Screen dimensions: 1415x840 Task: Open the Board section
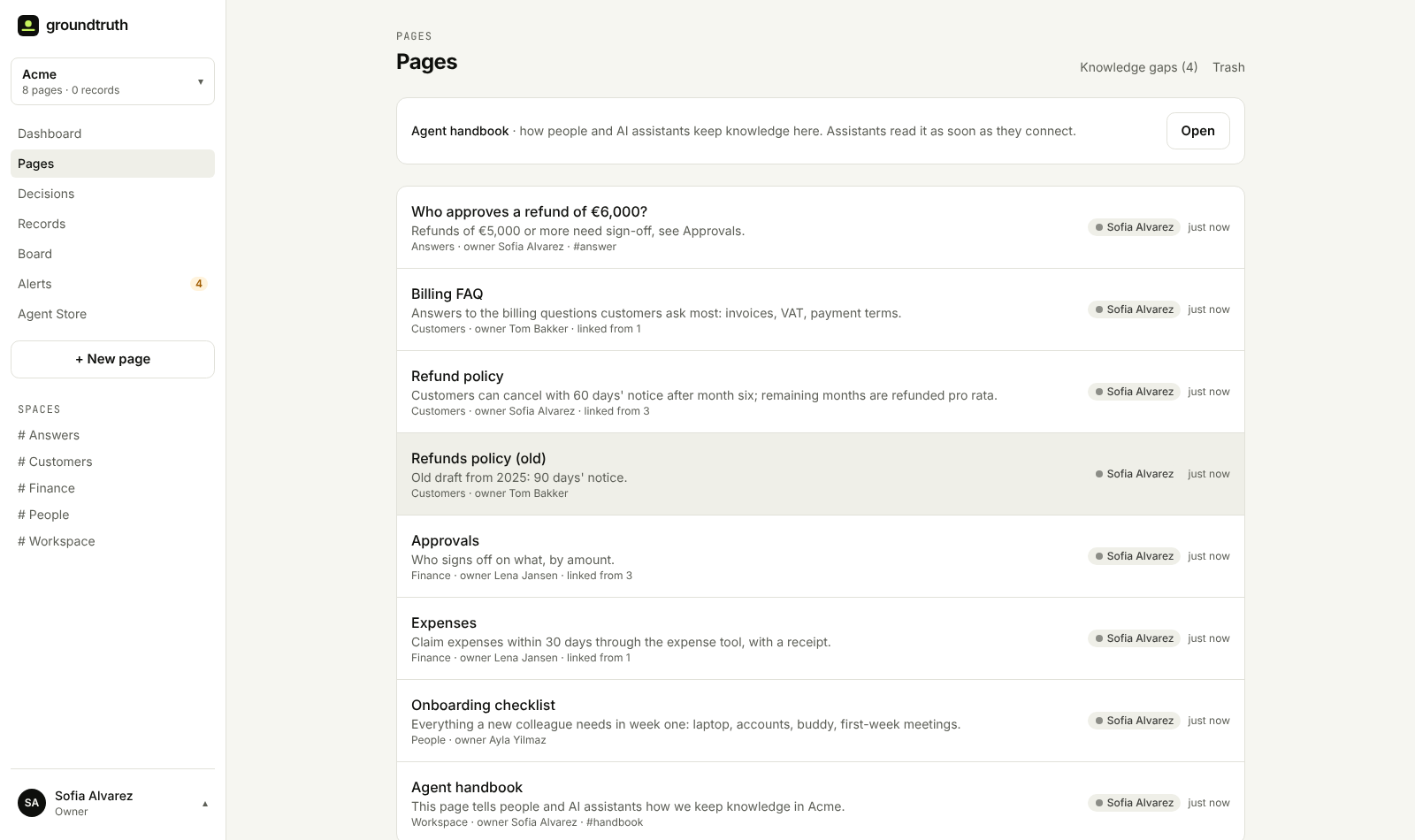(x=112, y=254)
